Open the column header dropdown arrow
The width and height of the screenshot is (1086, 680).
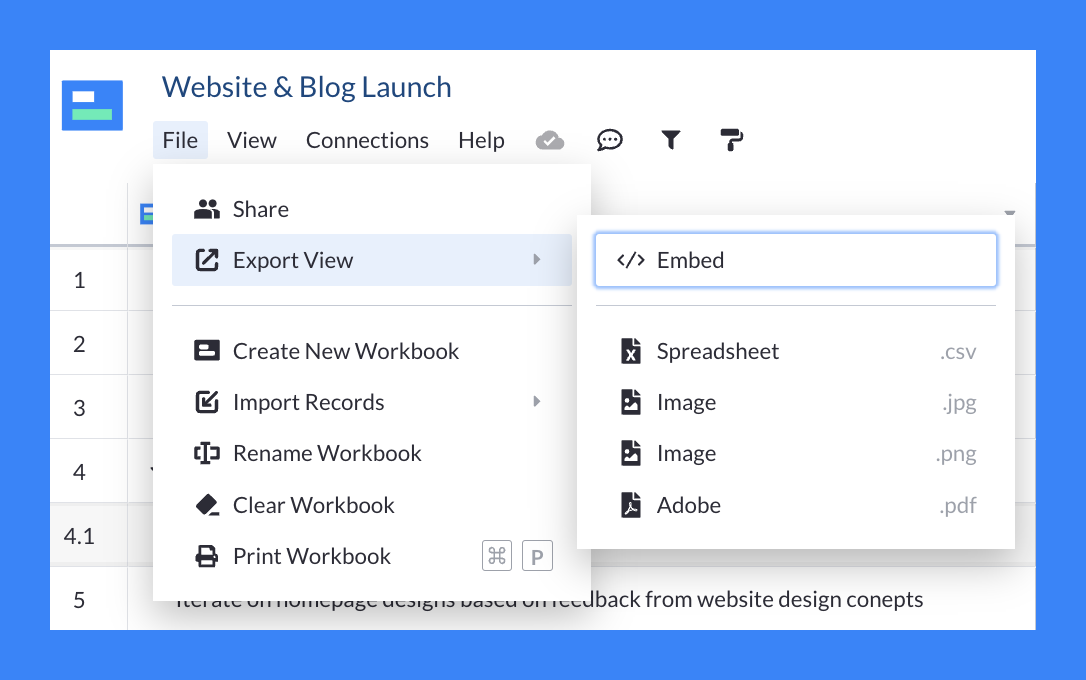[x=1009, y=213]
